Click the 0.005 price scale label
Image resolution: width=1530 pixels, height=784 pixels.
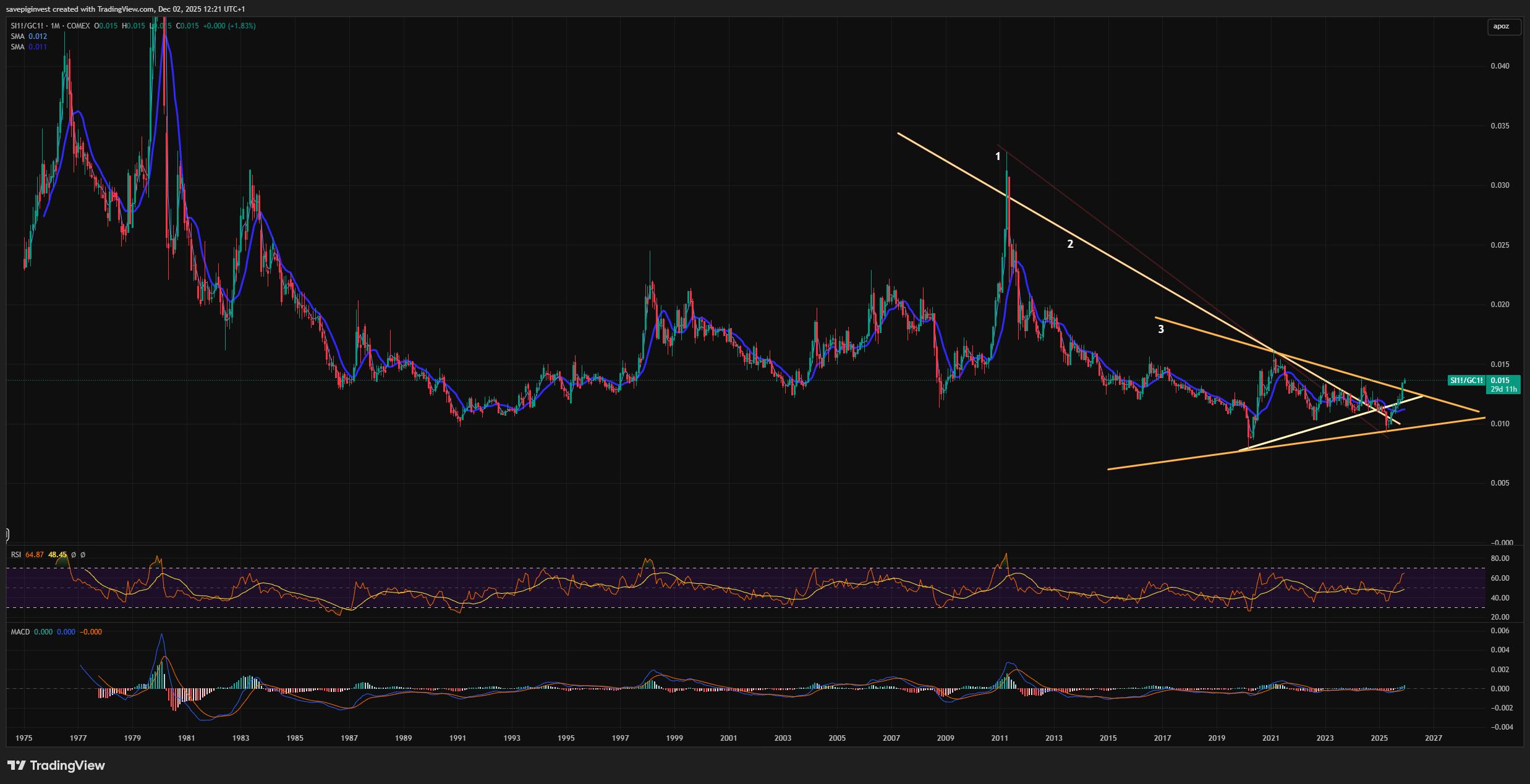[x=1499, y=483]
